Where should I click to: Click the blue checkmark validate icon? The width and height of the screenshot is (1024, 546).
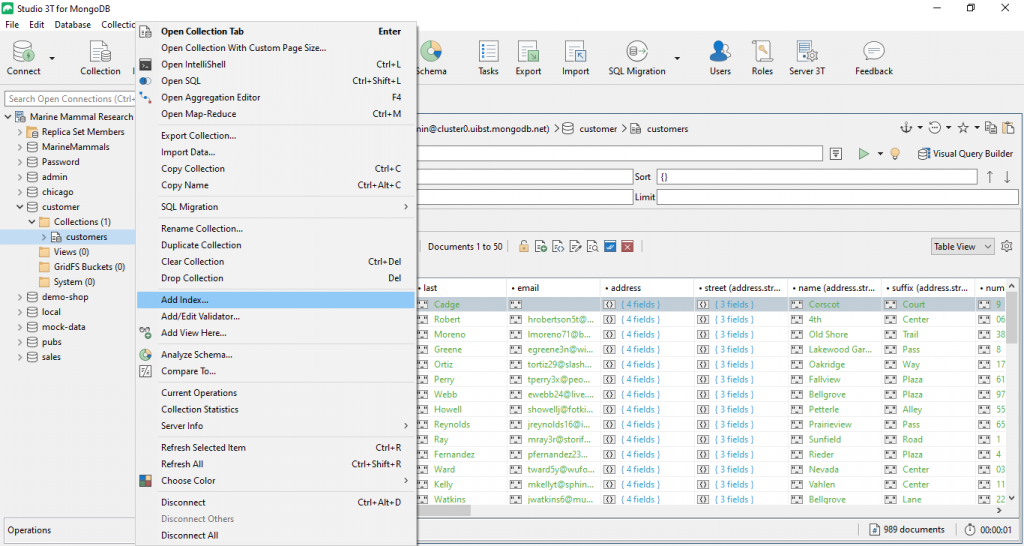pos(610,246)
